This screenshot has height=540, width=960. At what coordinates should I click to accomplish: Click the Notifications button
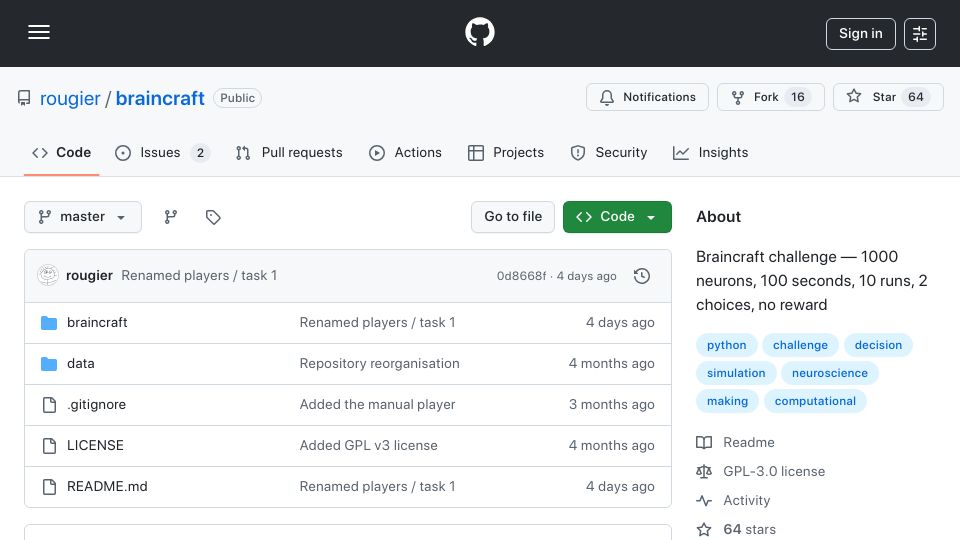click(x=647, y=97)
